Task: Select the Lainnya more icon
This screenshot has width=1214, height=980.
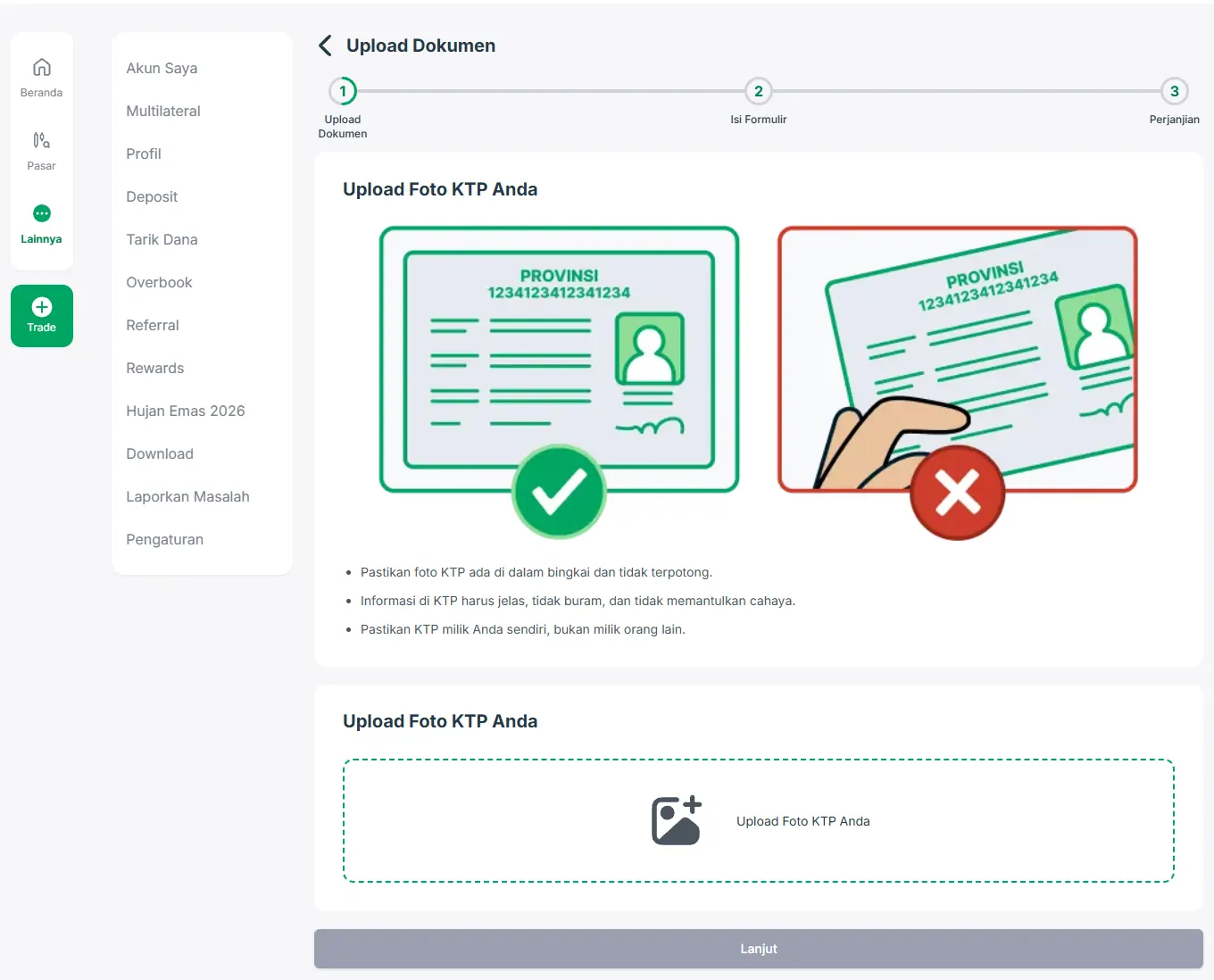Action: point(41,213)
